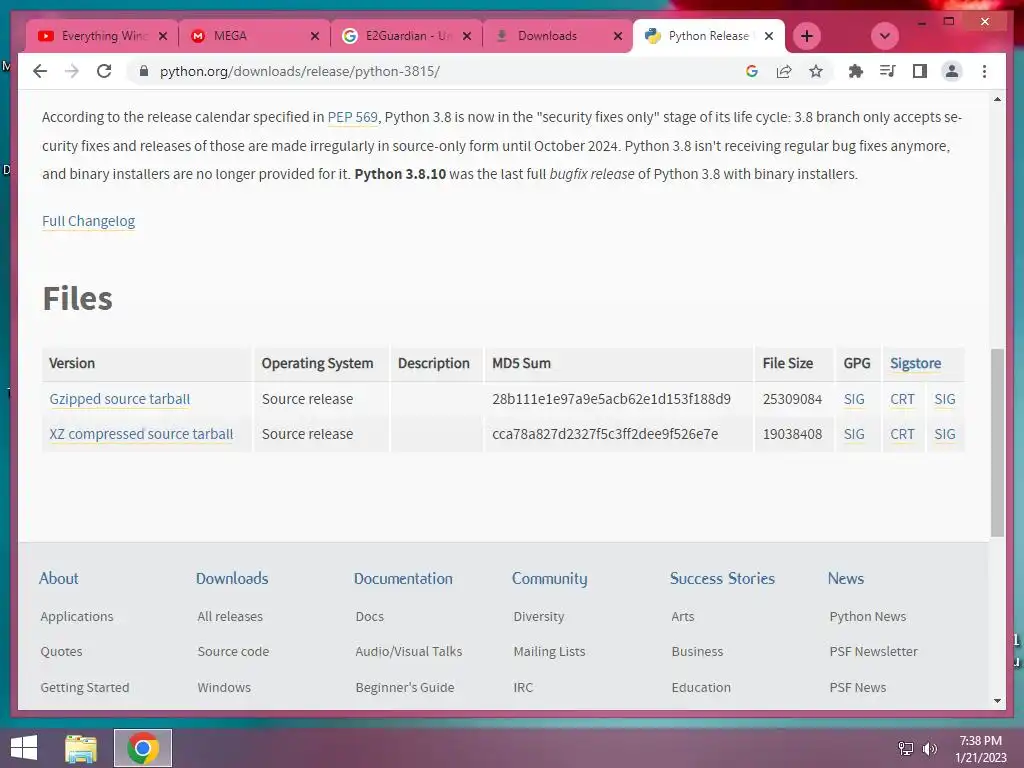The width and height of the screenshot is (1024, 768).
Task: Open Sigstore SIG for XZ tarball
Action: coord(945,434)
